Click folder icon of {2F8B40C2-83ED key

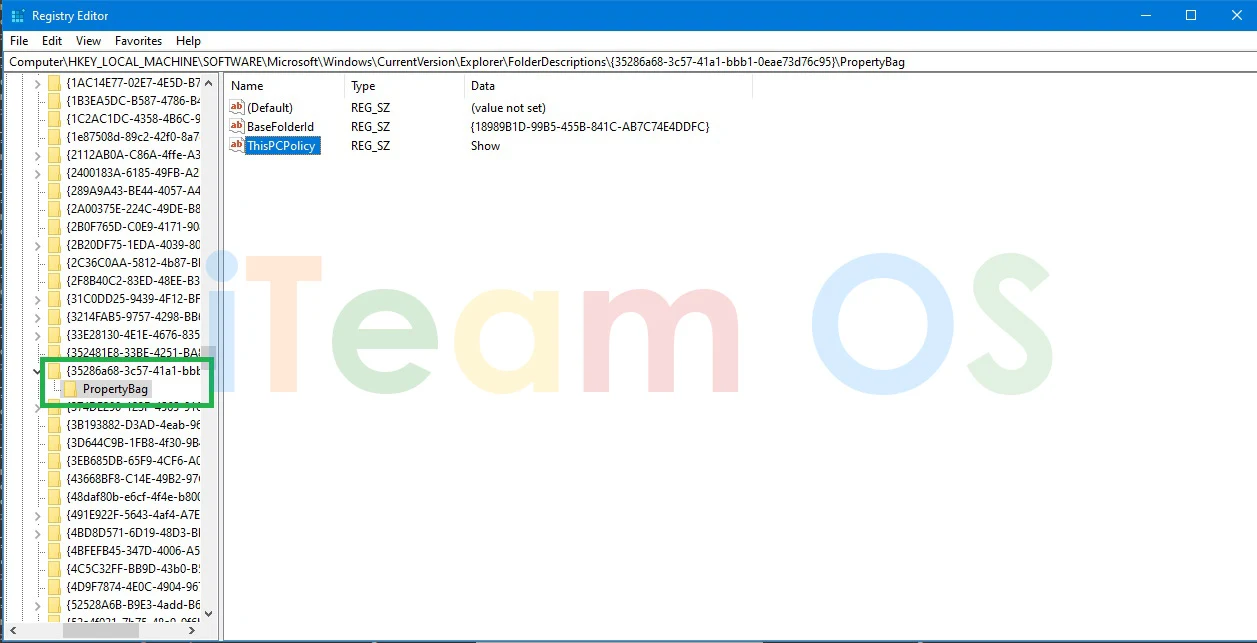55,280
